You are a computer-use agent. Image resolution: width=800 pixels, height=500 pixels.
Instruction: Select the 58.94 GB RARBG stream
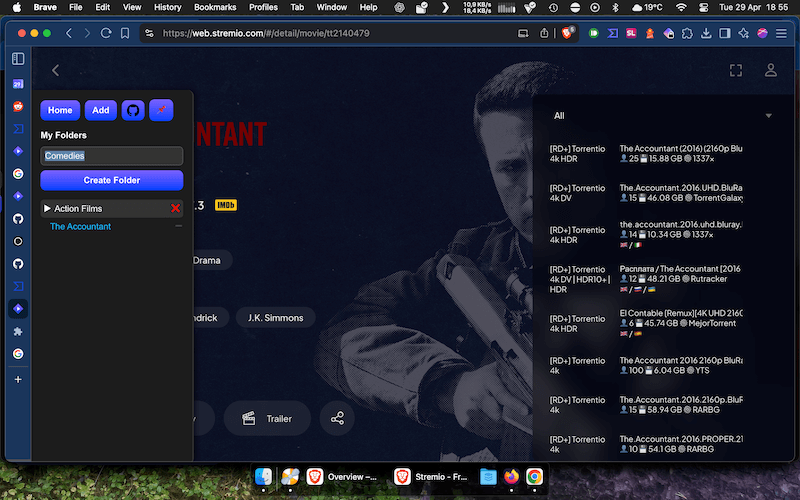pos(646,405)
